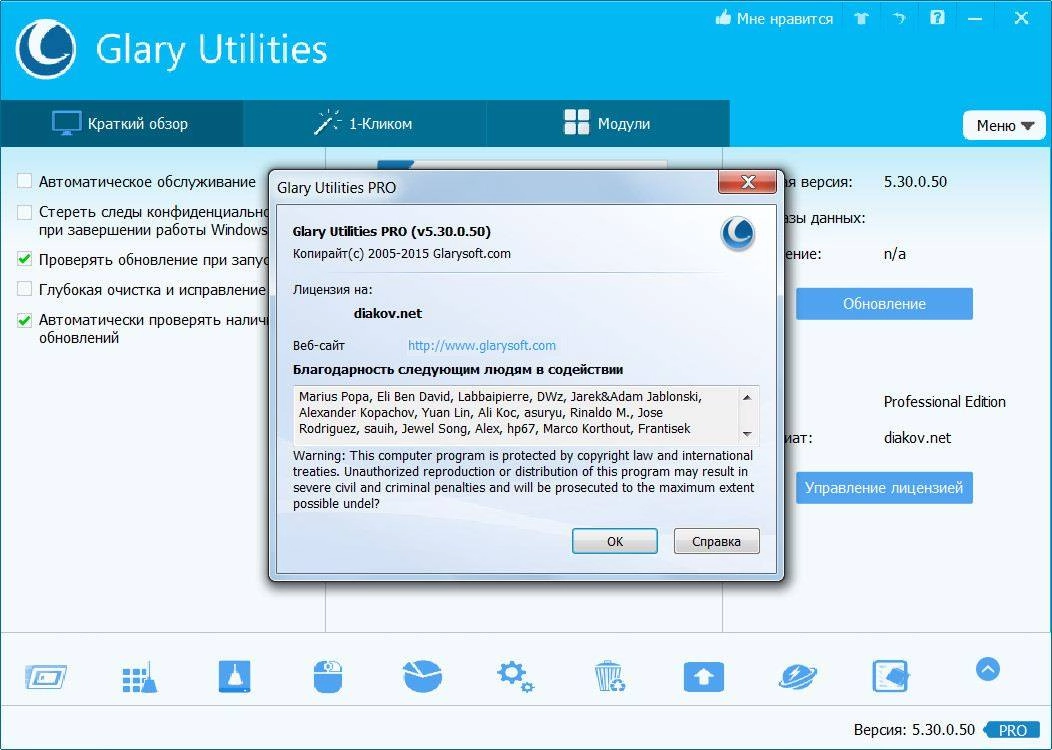Open the mouse-shaped context menu icon
The height and width of the screenshot is (750, 1052).
328,676
